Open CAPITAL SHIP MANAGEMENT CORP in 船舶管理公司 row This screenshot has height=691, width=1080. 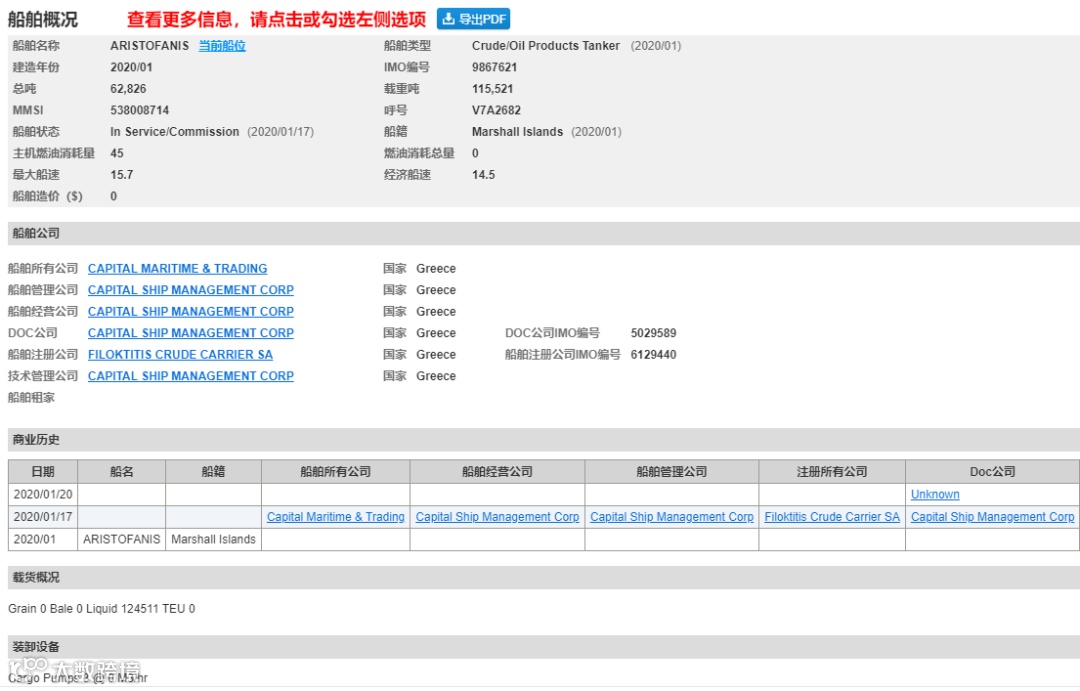[x=190, y=290]
